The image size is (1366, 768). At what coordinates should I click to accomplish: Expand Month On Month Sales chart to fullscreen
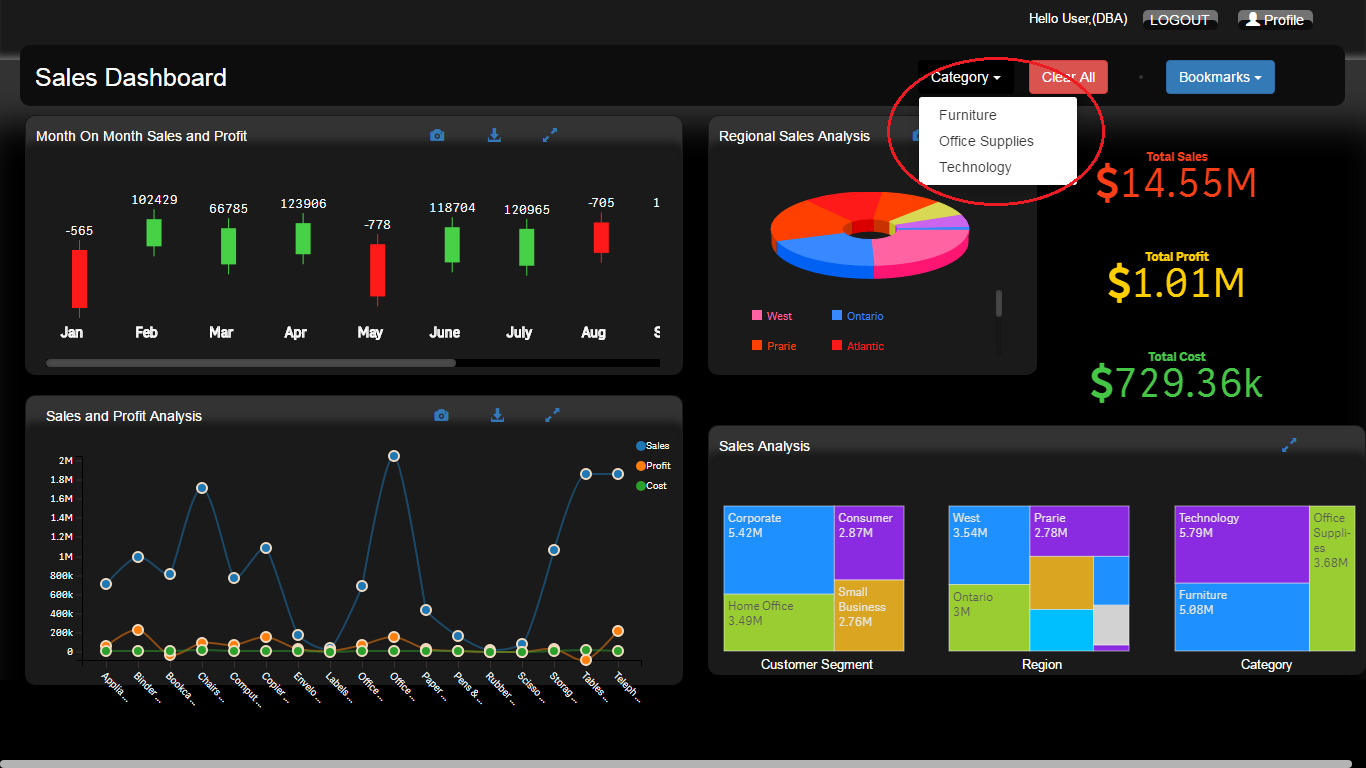[550, 136]
